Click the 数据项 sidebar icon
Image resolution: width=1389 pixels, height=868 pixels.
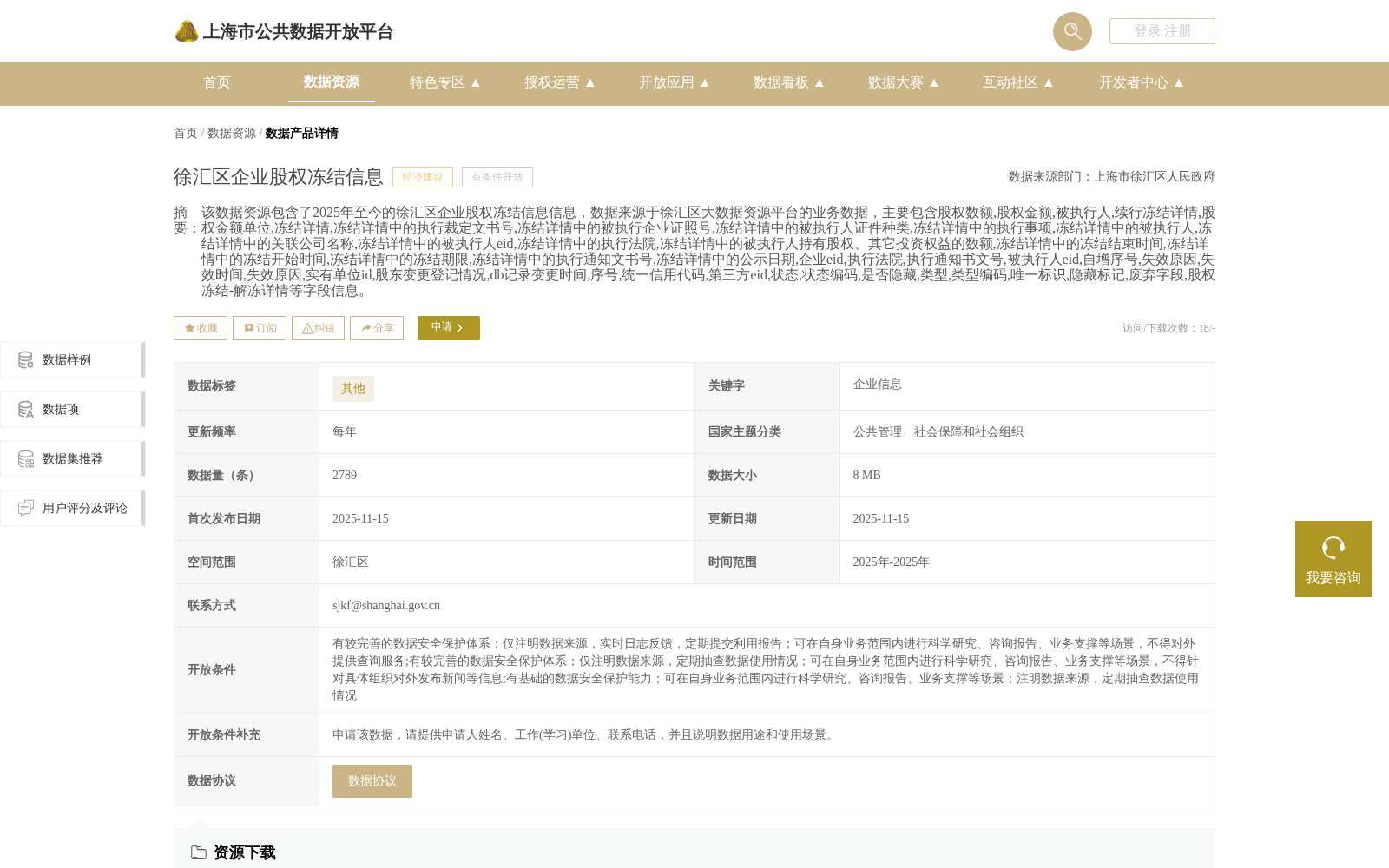click(x=26, y=409)
